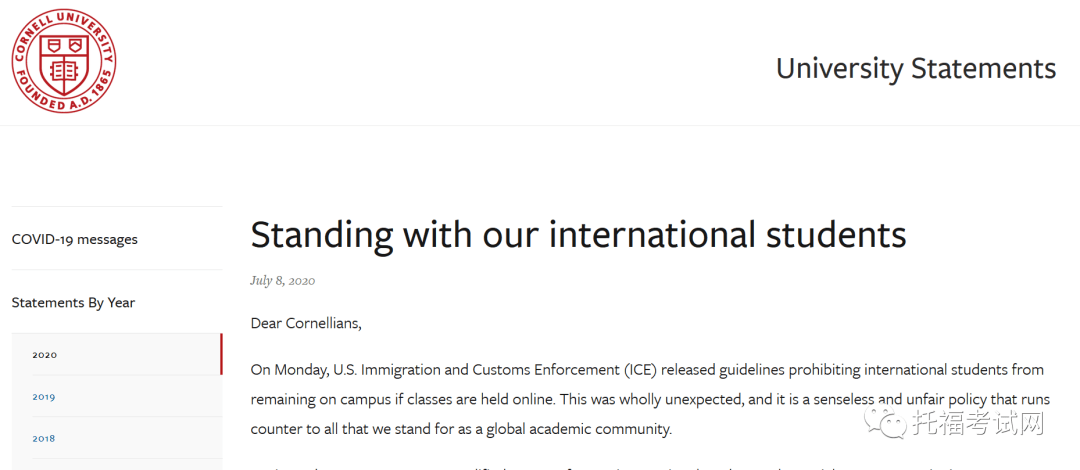Image resolution: width=1080 pixels, height=470 pixels.
Task: Click the red active indicator beside 2020
Action: coord(221,354)
